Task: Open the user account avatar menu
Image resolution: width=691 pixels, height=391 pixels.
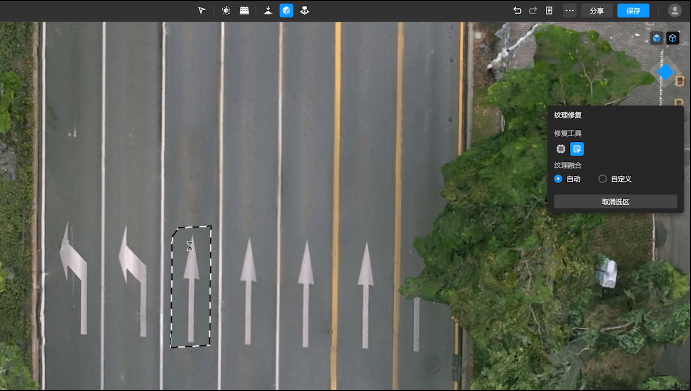Action: coord(674,10)
